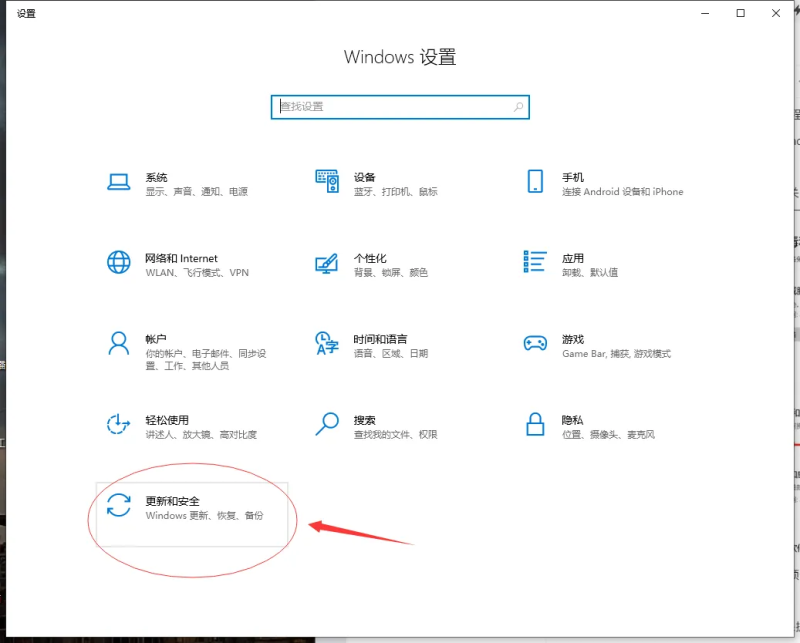Open the 个性化 (Personalization) icon
Viewport: 800px width, 643px height.
(x=329, y=260)
